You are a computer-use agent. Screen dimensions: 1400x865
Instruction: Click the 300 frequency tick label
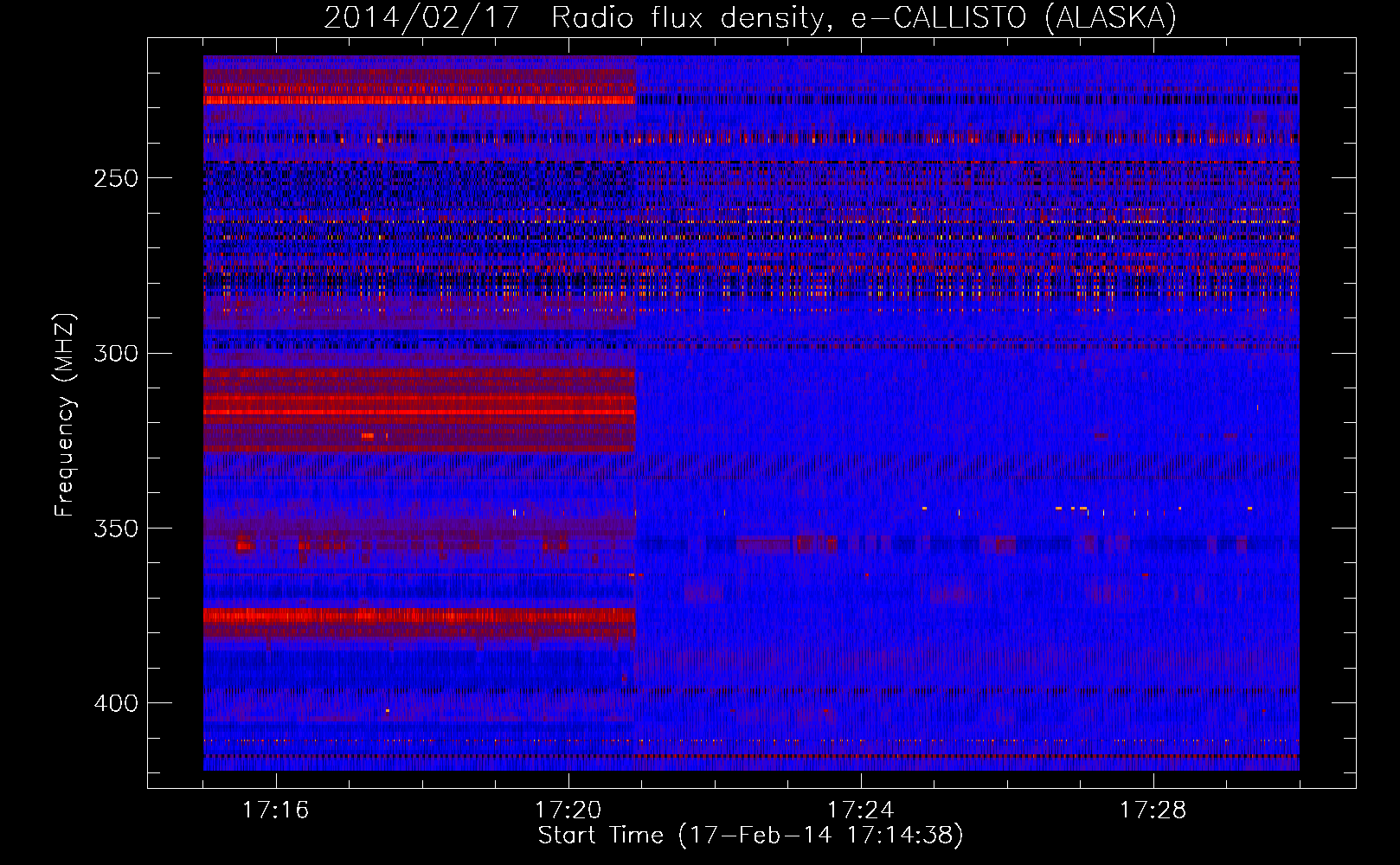click(116, 353)
